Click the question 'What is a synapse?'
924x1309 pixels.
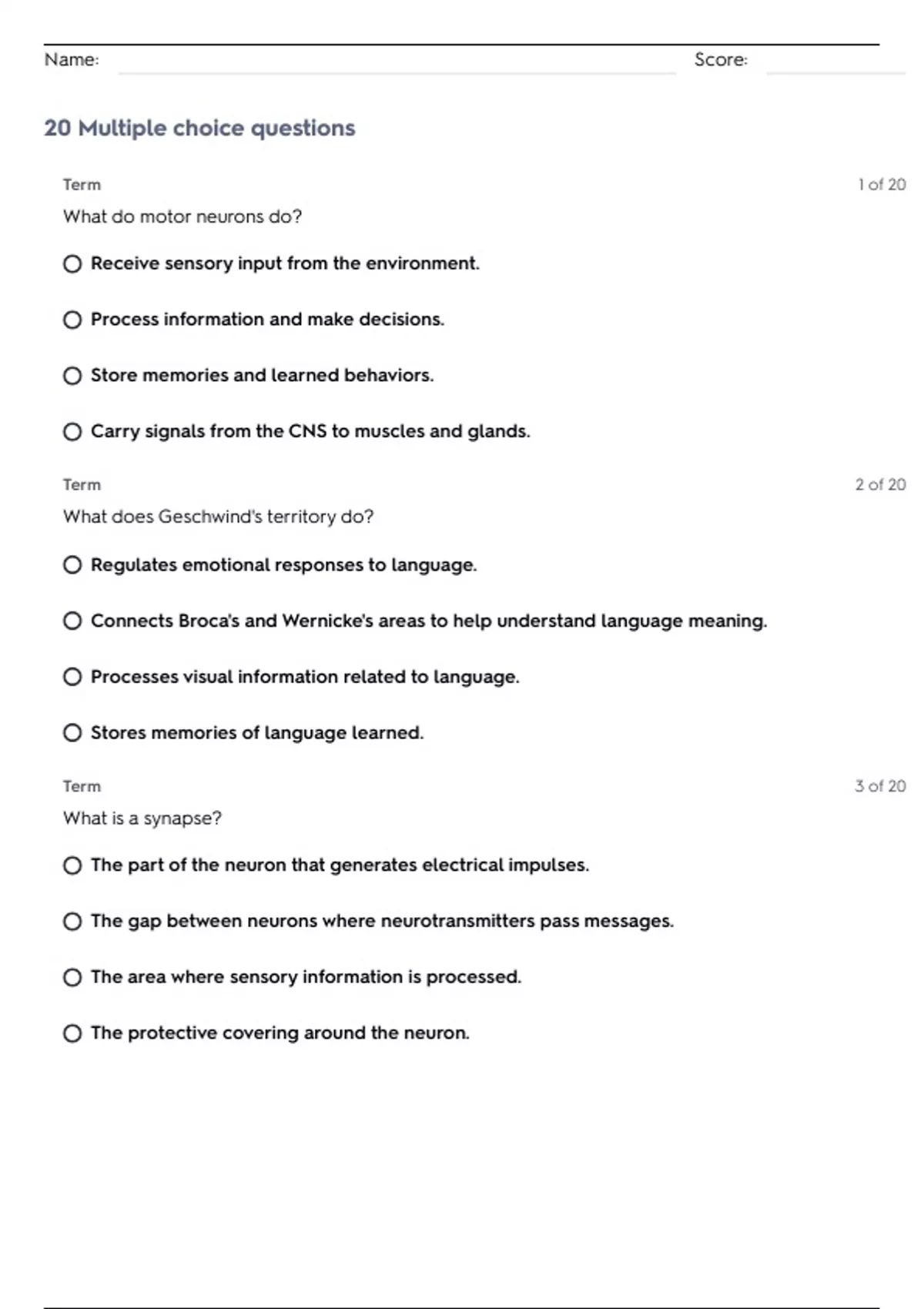point(142,819)
